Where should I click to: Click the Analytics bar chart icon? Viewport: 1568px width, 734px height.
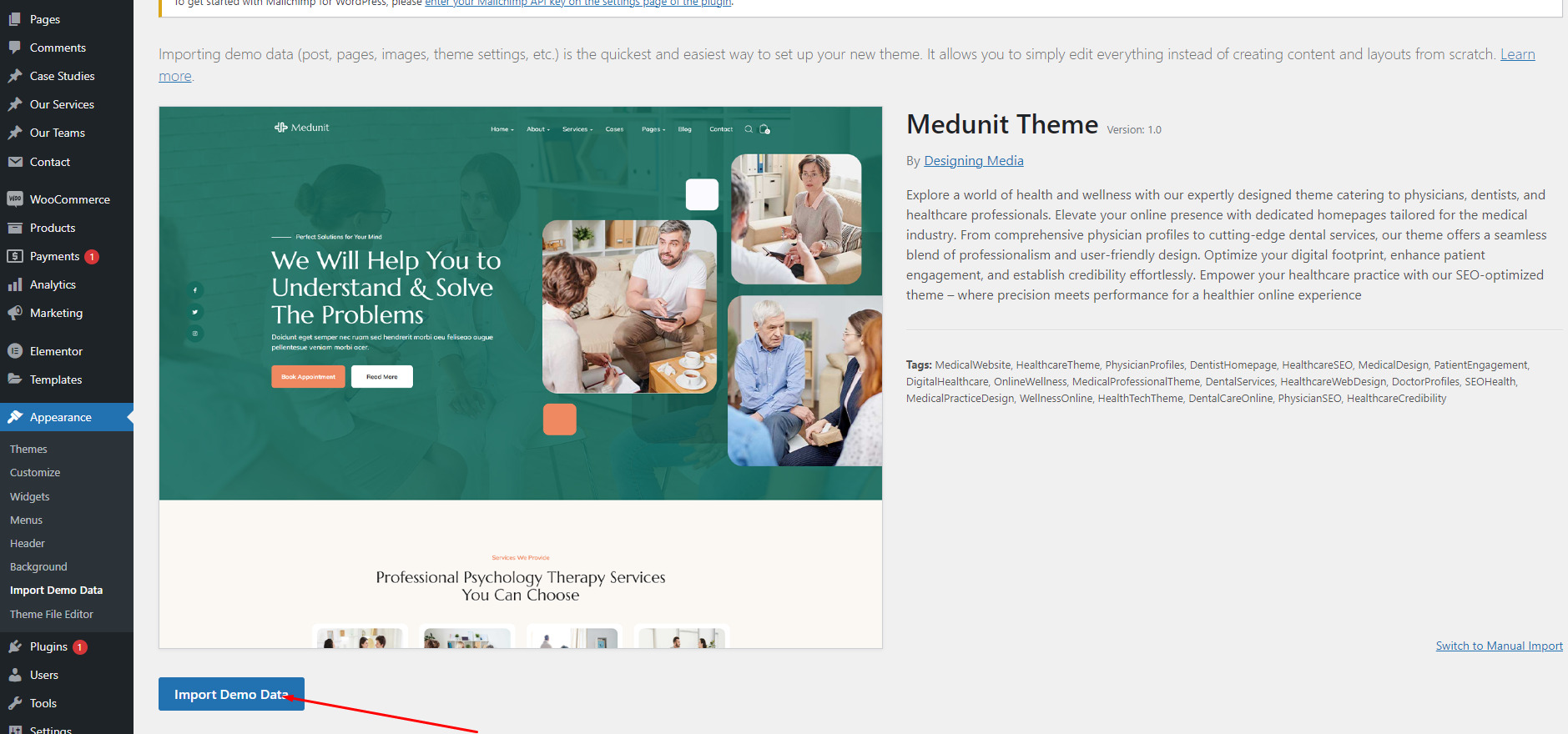pos(15,284)
